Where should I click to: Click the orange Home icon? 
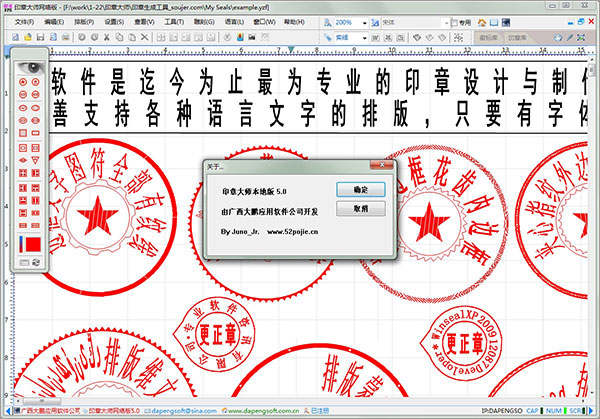(482, 23)
